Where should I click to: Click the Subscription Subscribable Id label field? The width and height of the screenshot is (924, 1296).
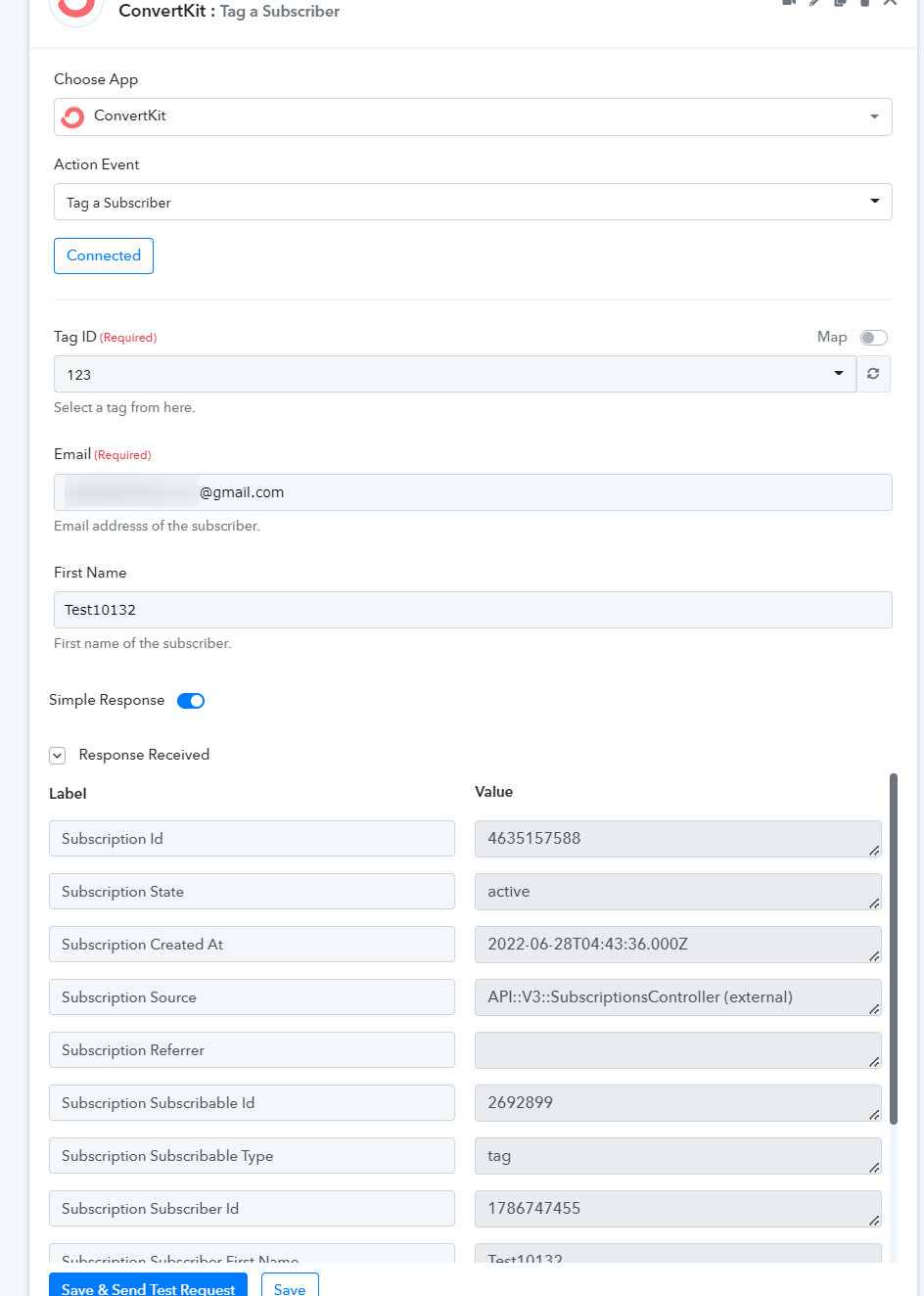[252, 1103]
